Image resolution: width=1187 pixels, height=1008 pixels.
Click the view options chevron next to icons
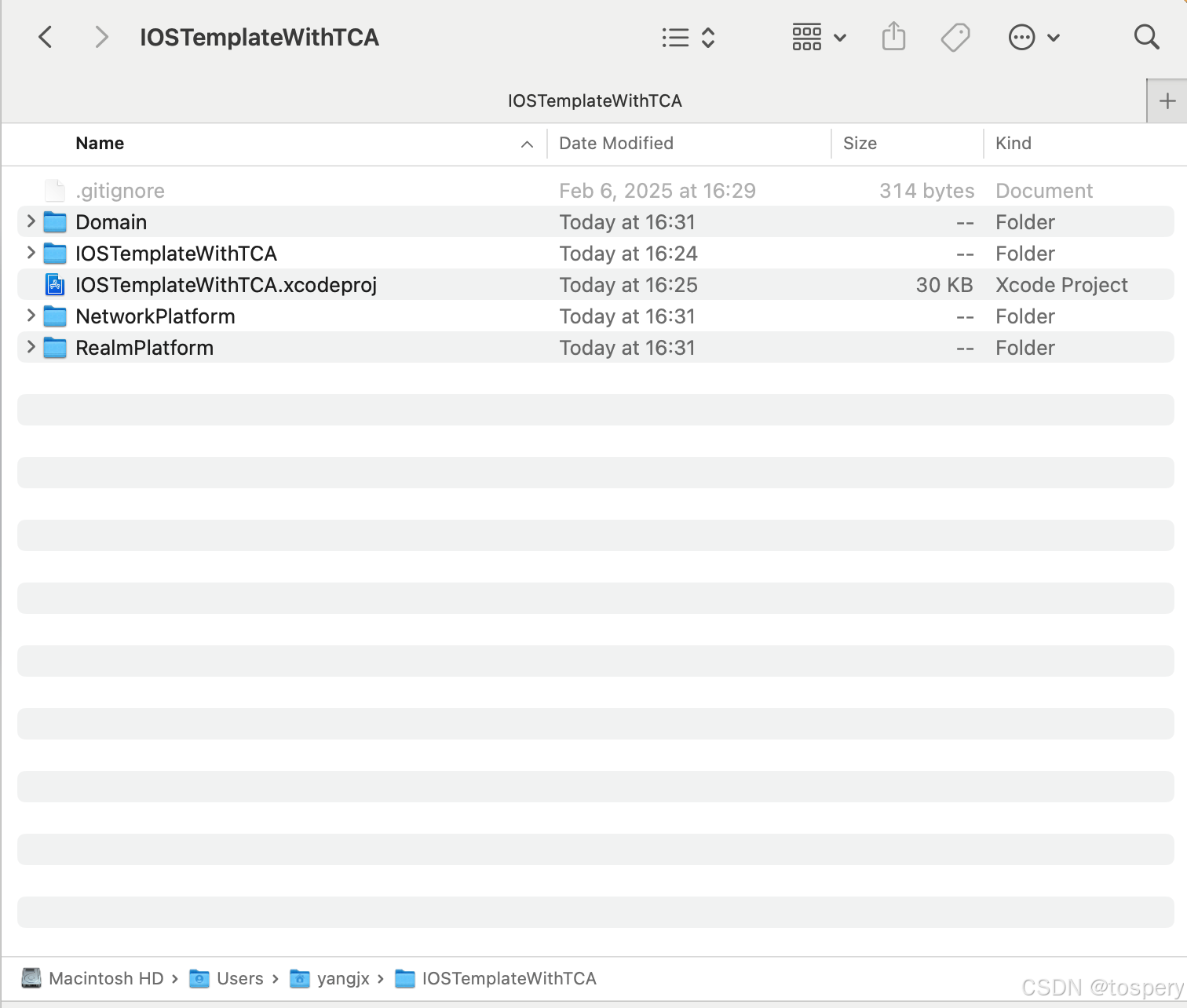pyautogui.click(x=840, y=37)
